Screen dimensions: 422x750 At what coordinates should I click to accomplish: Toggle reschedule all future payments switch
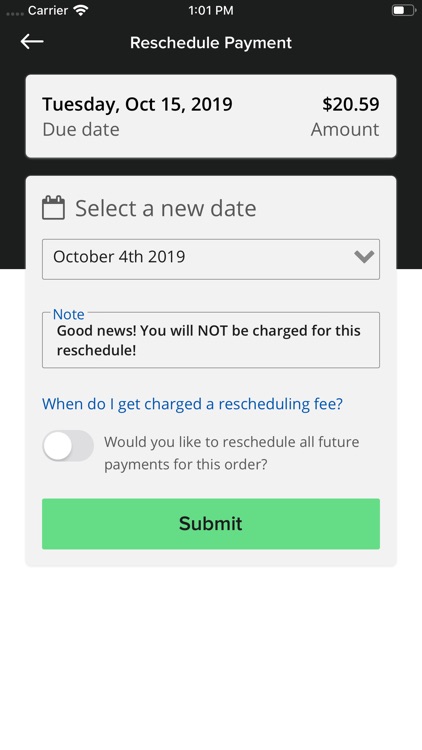coord(68,446)
